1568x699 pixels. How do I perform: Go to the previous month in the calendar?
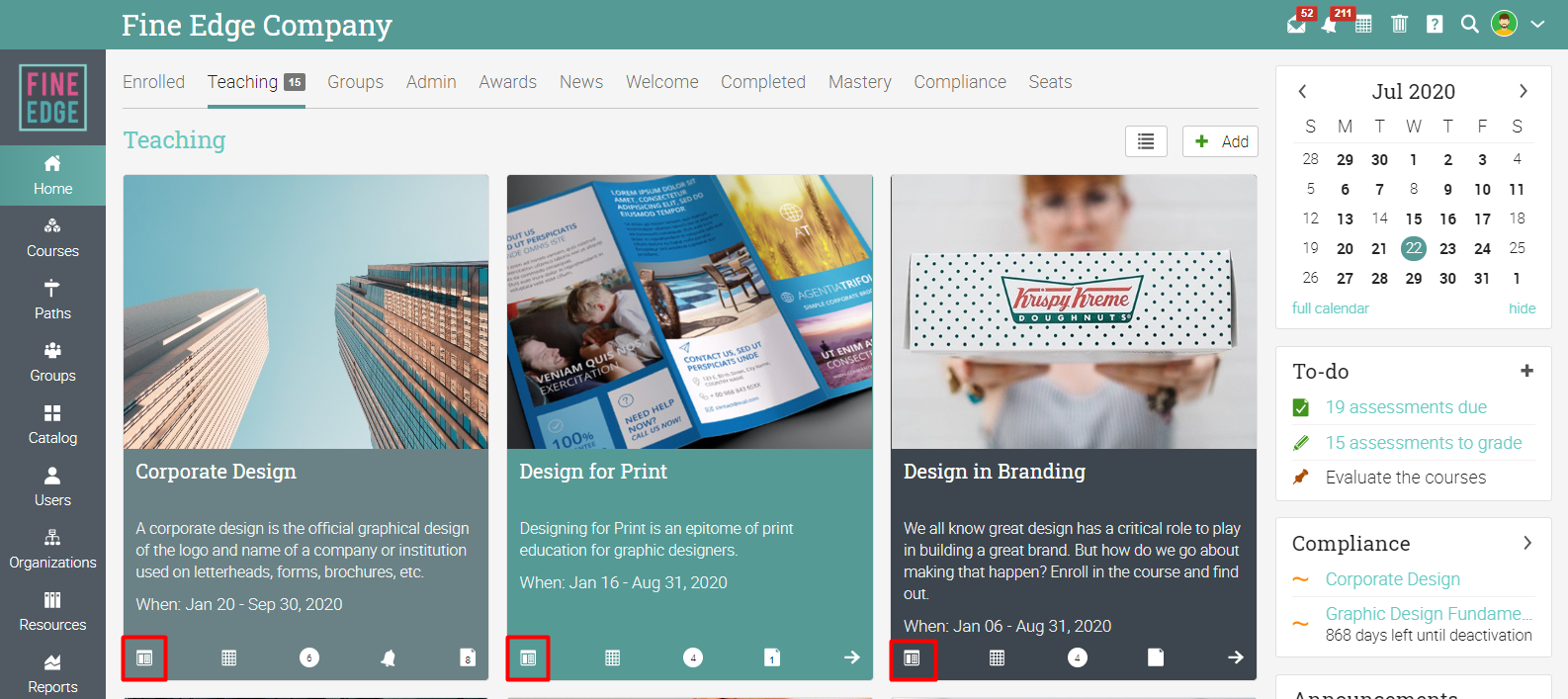1303,91
